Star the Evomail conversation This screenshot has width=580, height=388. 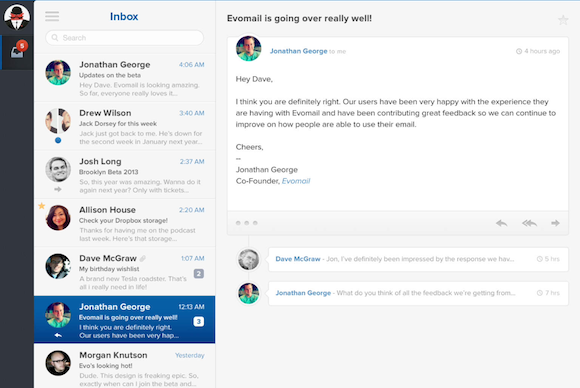click(563, 20)
